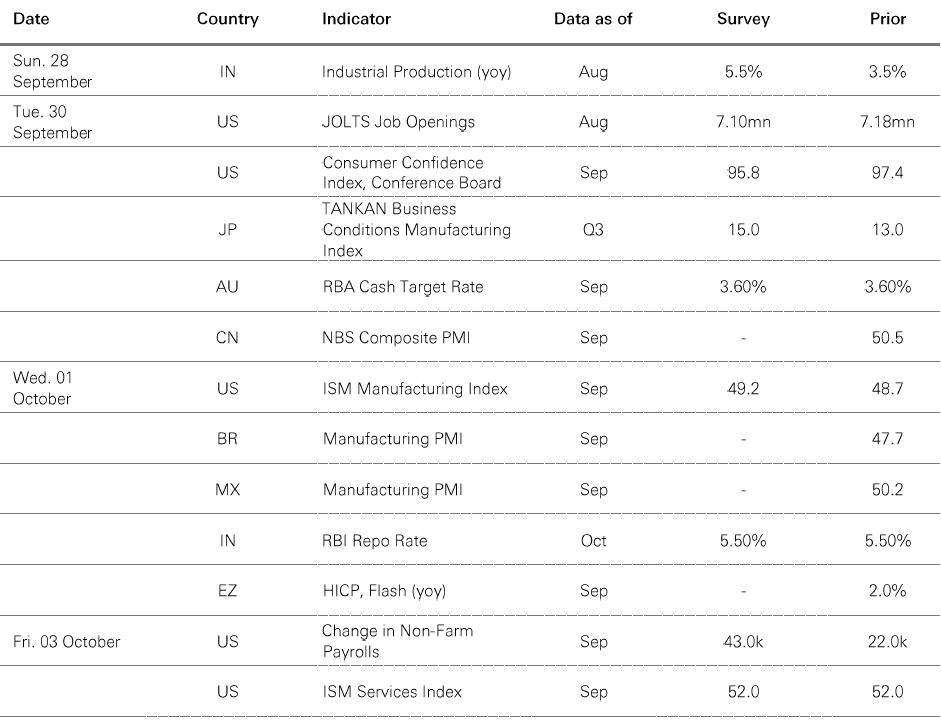
Task: Click the NBS Composite PMI indicator
Action: (395, 338)
